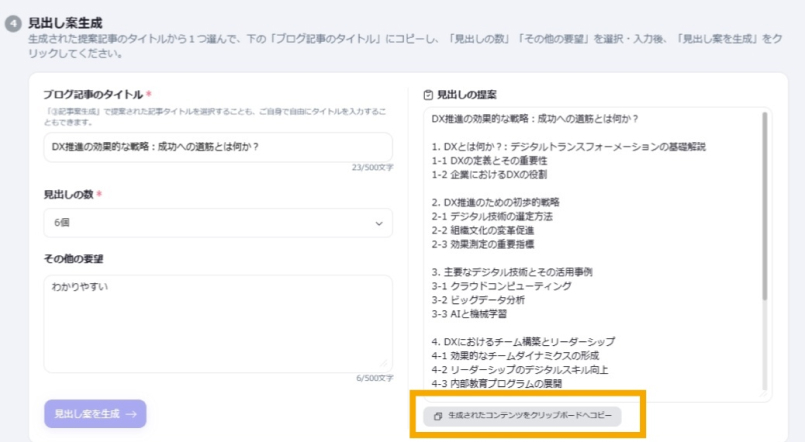The image size is (805, 442).
Task: Click the step 4 number badge
Action: point(14,23)
